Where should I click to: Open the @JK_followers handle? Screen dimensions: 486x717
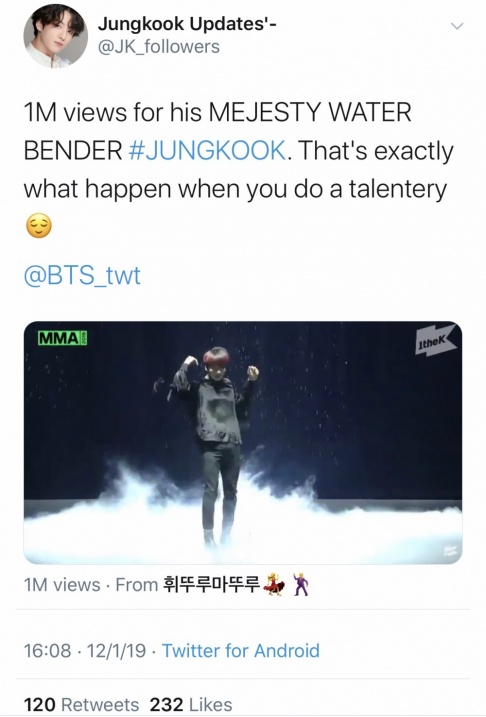[x=159, y=47]
